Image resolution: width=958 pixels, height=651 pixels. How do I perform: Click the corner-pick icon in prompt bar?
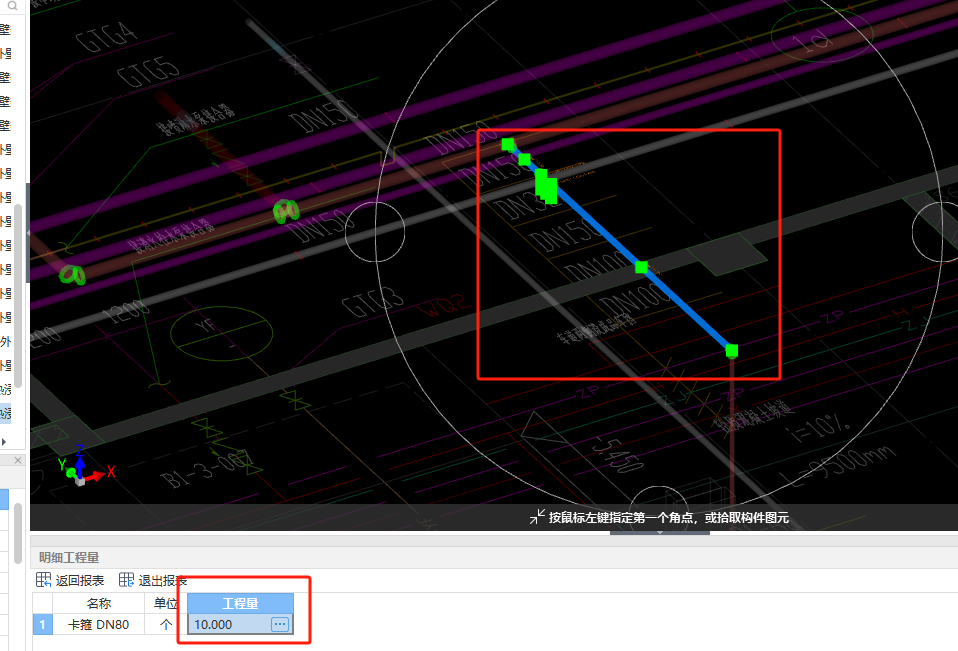point(536,517)
